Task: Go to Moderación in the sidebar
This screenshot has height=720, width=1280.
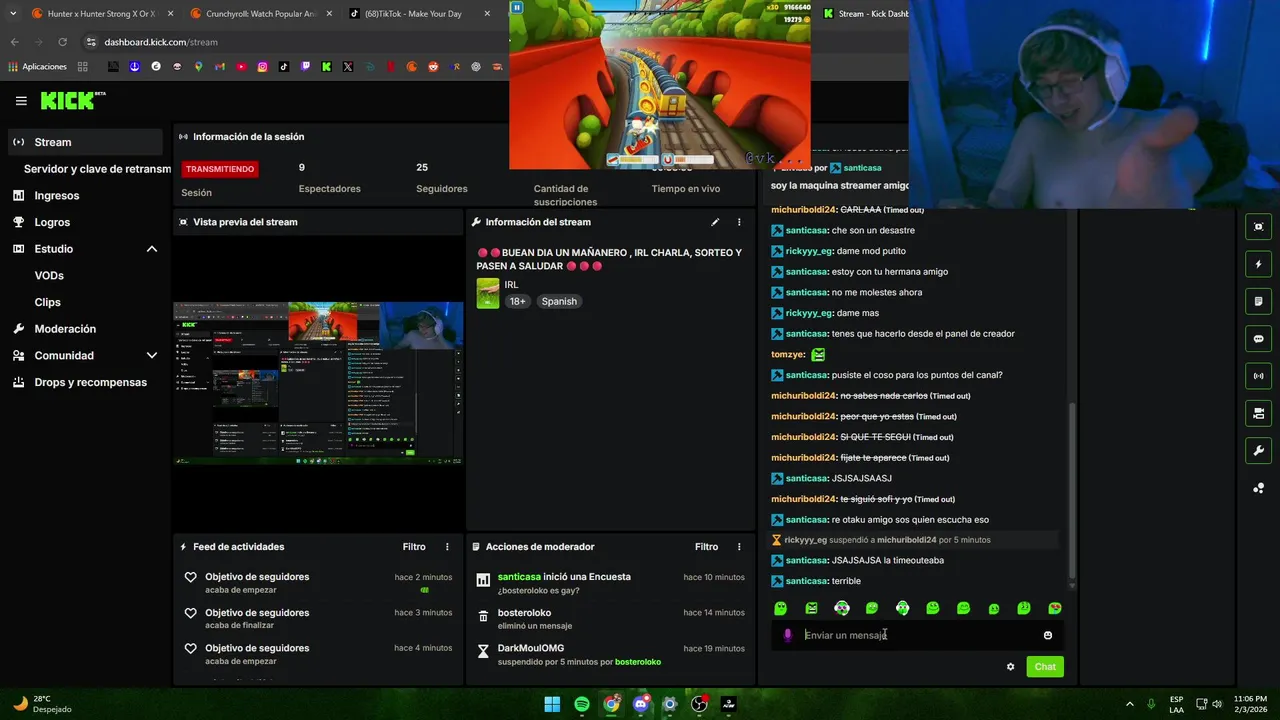Action: tap(65, 329)
